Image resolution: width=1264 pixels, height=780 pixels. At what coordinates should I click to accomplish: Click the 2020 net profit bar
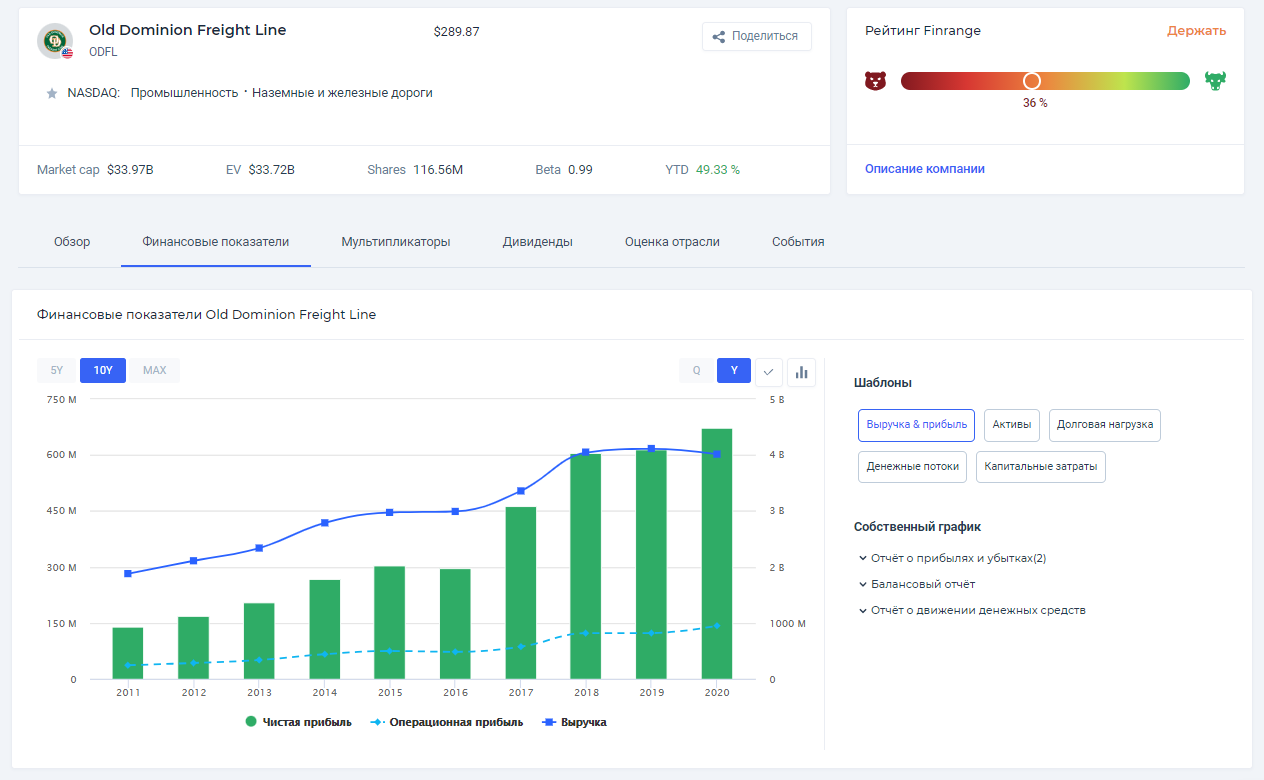(717, 554)
